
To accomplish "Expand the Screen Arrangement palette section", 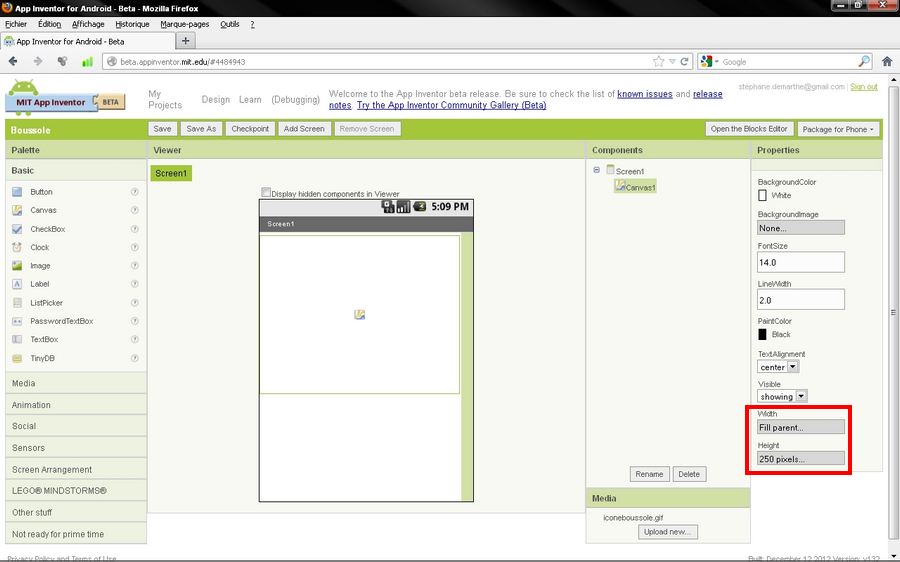I will 76,470.
